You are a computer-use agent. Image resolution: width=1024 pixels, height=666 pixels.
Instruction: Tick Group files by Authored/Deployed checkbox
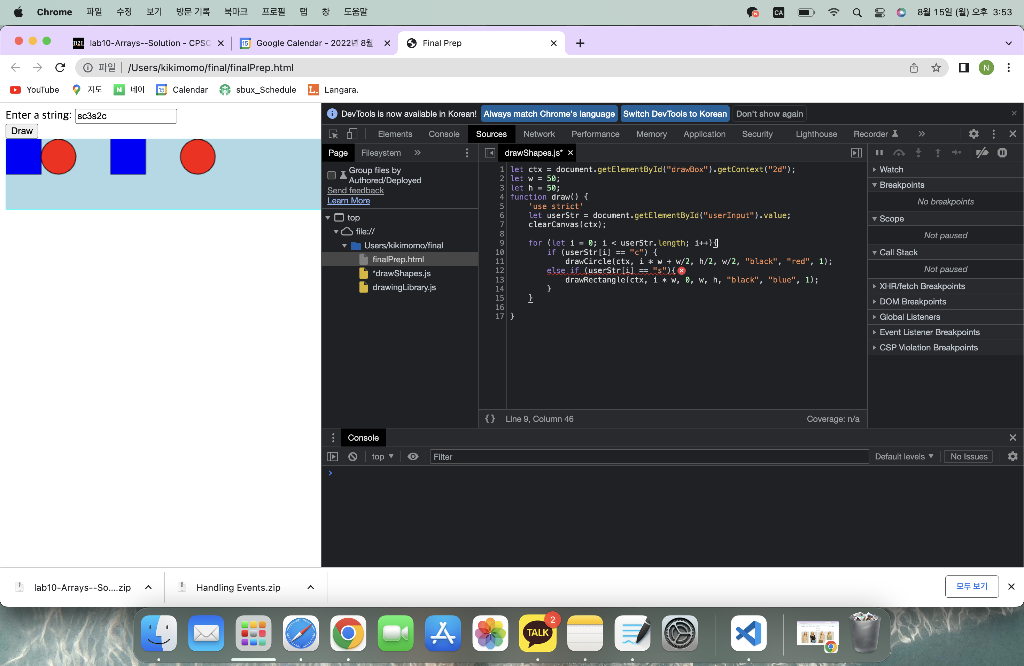tap(331, 175)
